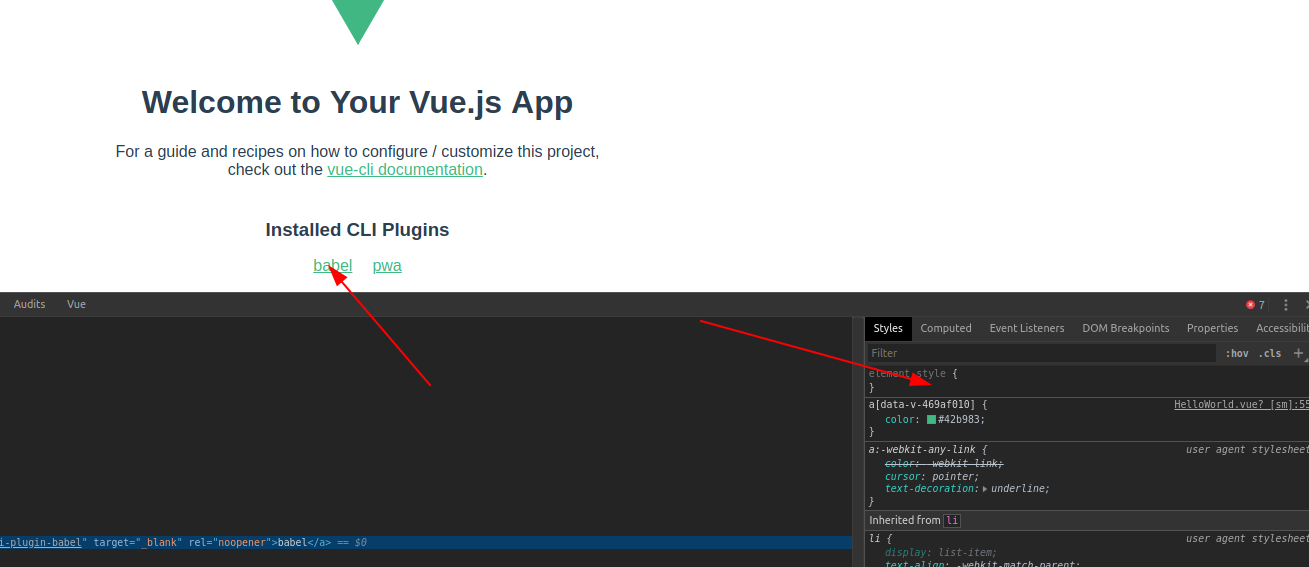Click the 'cursor: pointer' declaration

pyautogui.click(x=932, y=476)
